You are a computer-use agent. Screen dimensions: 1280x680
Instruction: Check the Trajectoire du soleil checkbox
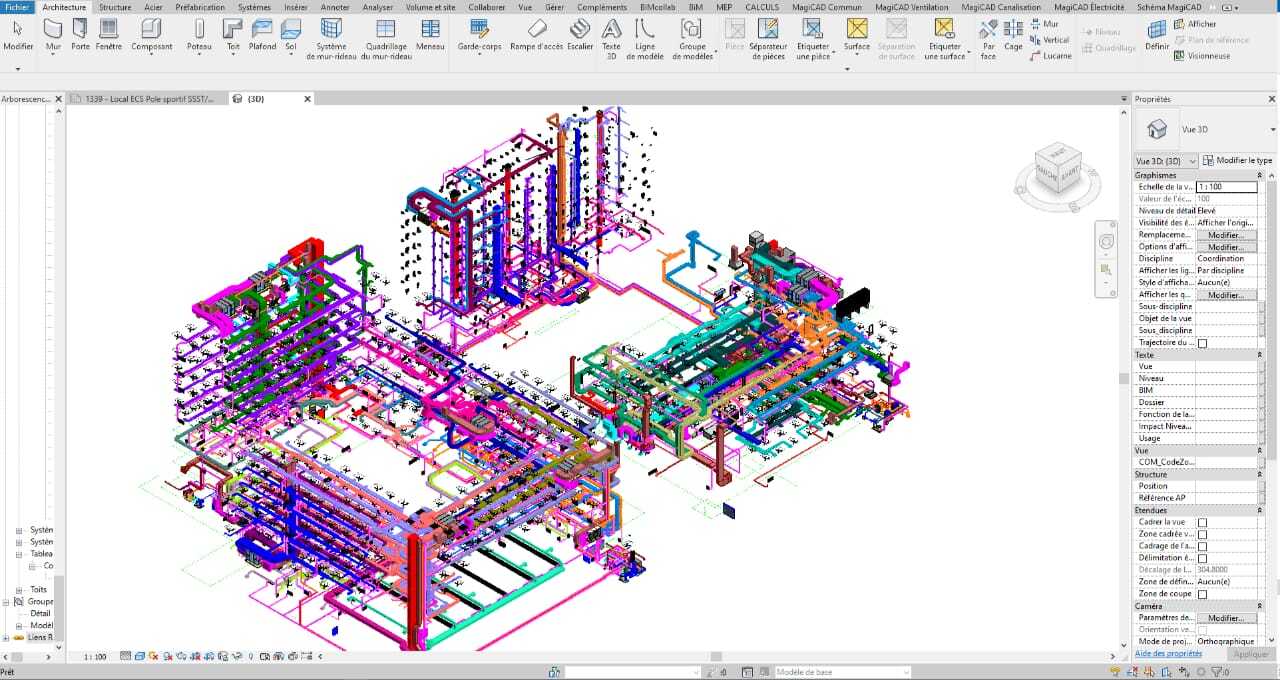1202,343
